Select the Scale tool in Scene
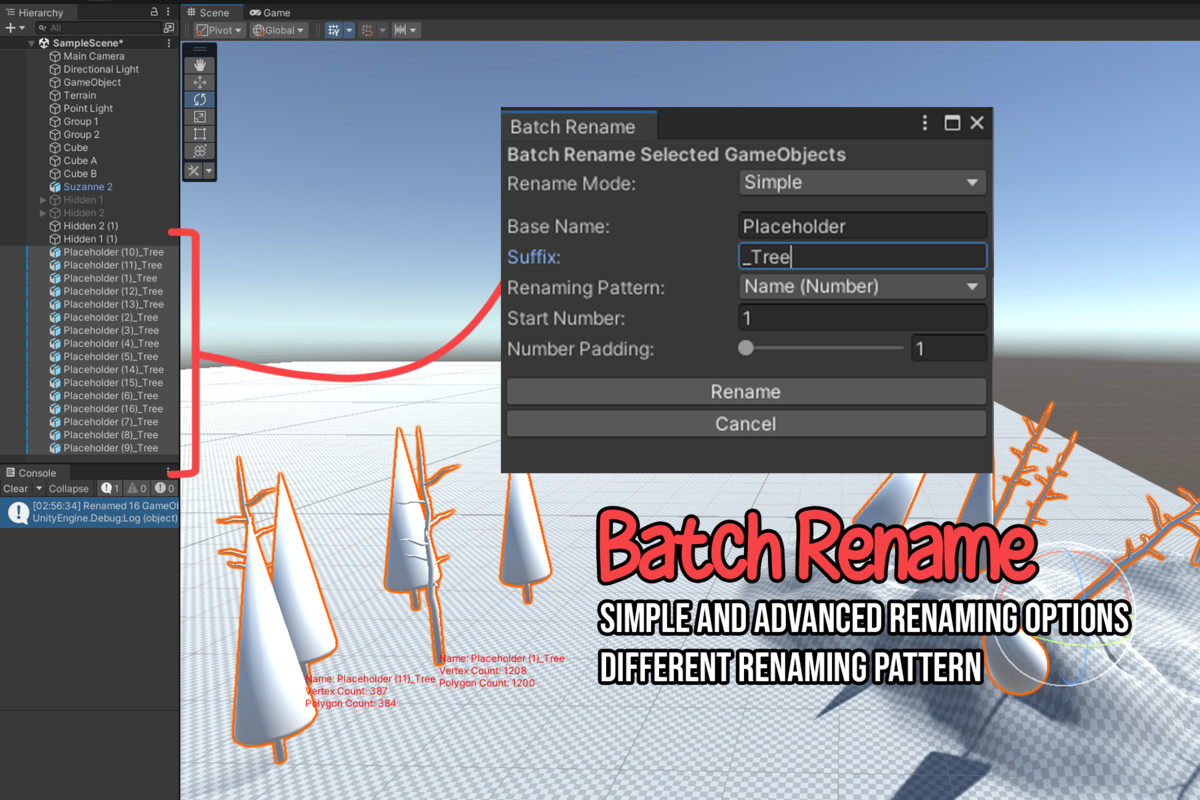The width and height of the screenshot is (1200, 800). [x=200, y=116]
